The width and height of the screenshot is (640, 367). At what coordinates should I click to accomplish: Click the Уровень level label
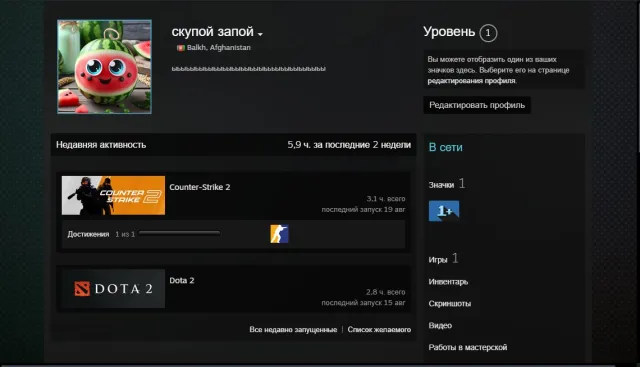click(449, 32)
